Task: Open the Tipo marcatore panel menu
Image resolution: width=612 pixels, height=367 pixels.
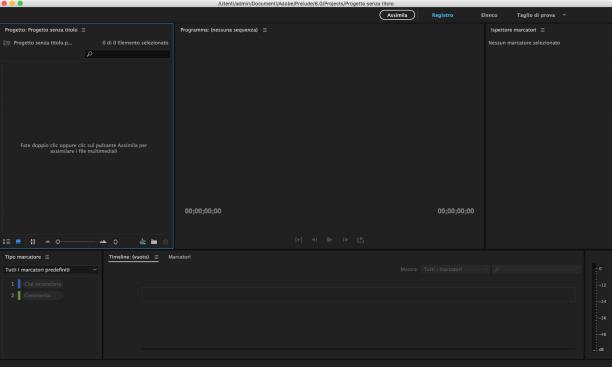Action: click(47, 257)
